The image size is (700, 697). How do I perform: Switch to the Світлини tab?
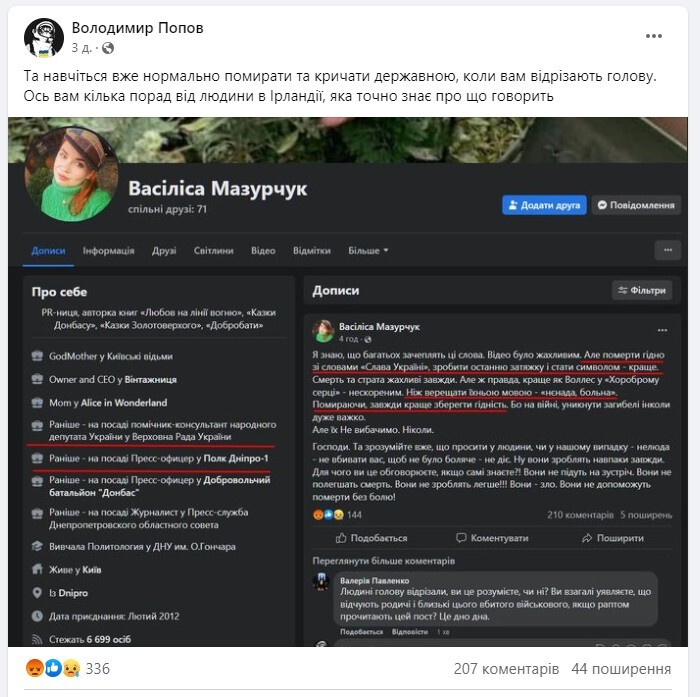[213, 250]
